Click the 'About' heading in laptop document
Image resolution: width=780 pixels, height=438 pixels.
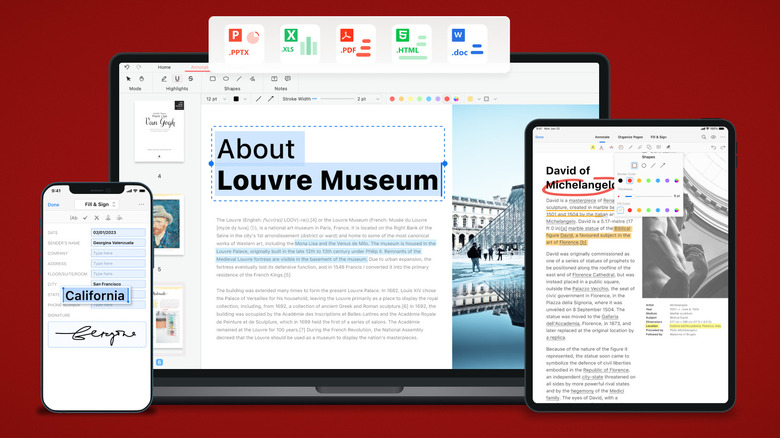pos(256,149)
